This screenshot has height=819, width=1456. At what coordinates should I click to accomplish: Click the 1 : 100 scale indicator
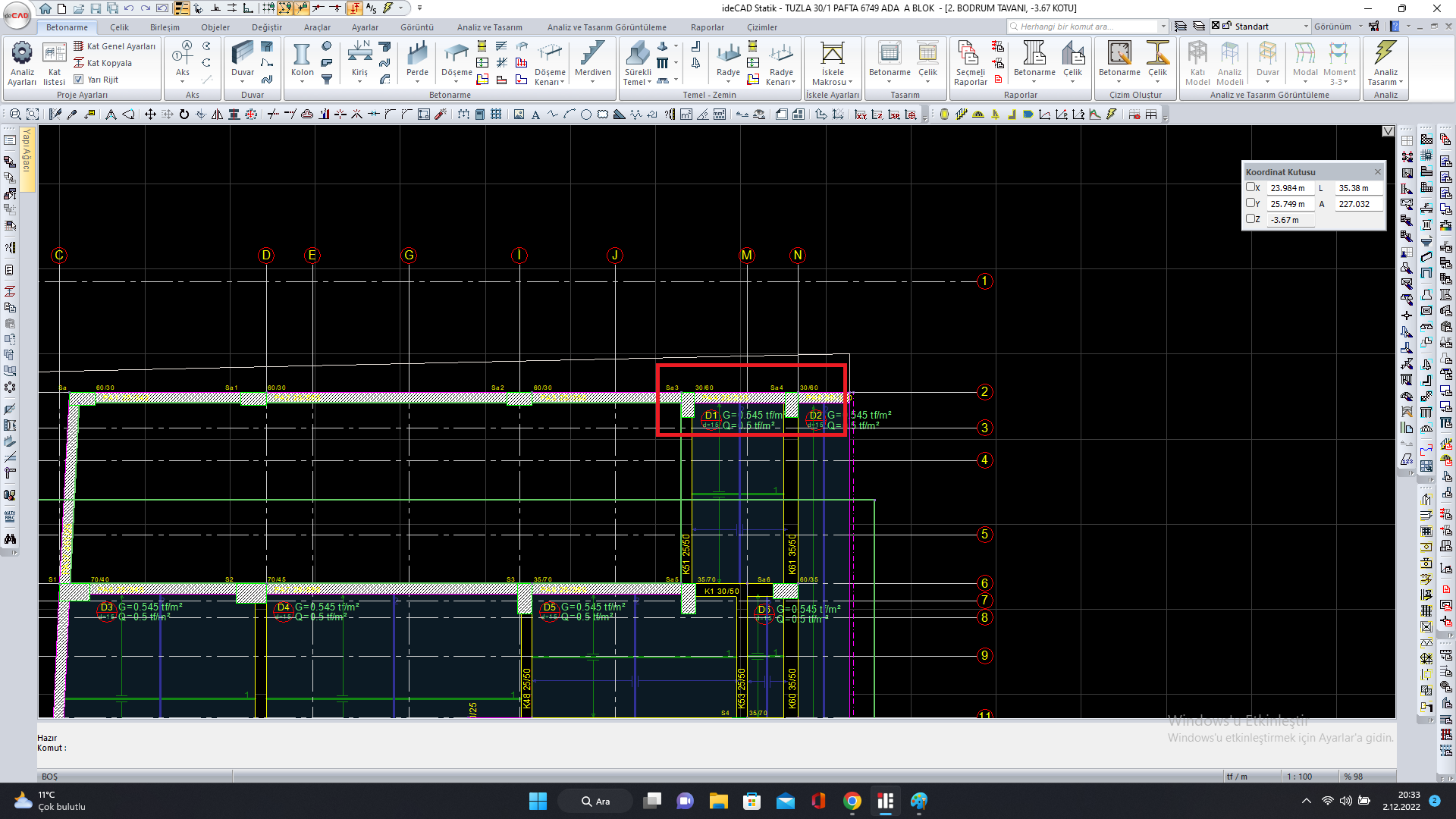pos(1299,777)
